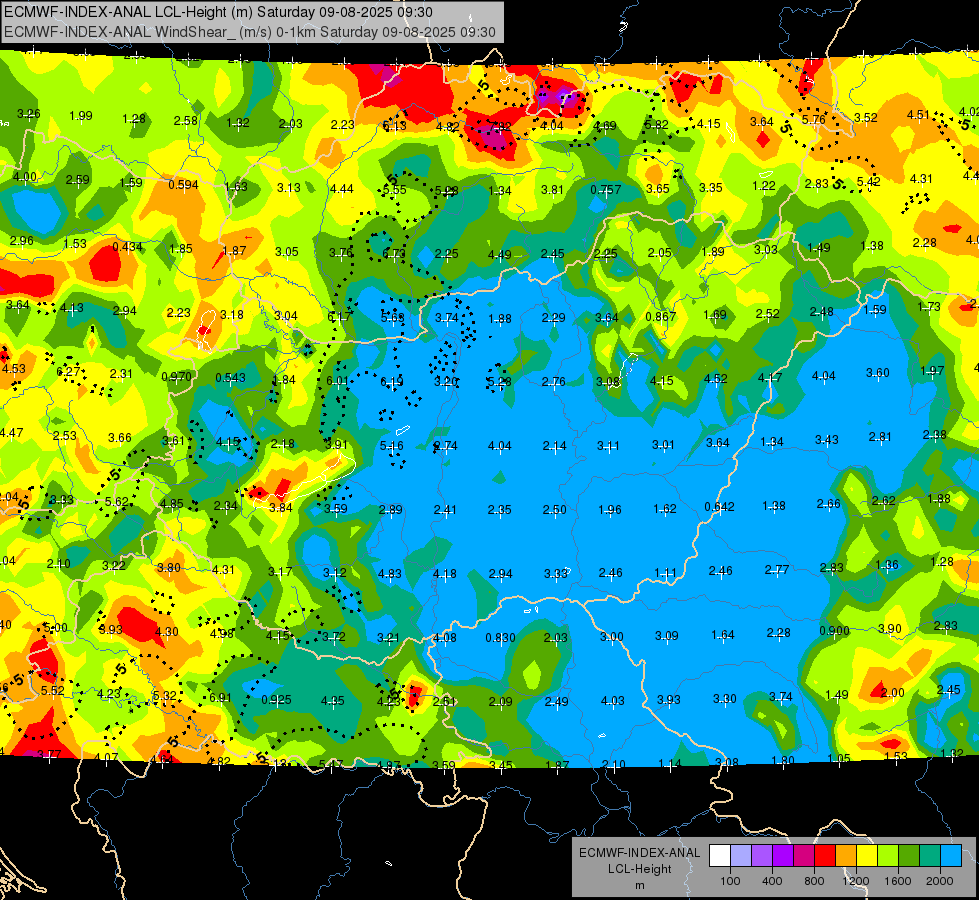Screen dimensions: 979x900
Task: Click the wind shear value '4.35'
Action: [332, 701]
